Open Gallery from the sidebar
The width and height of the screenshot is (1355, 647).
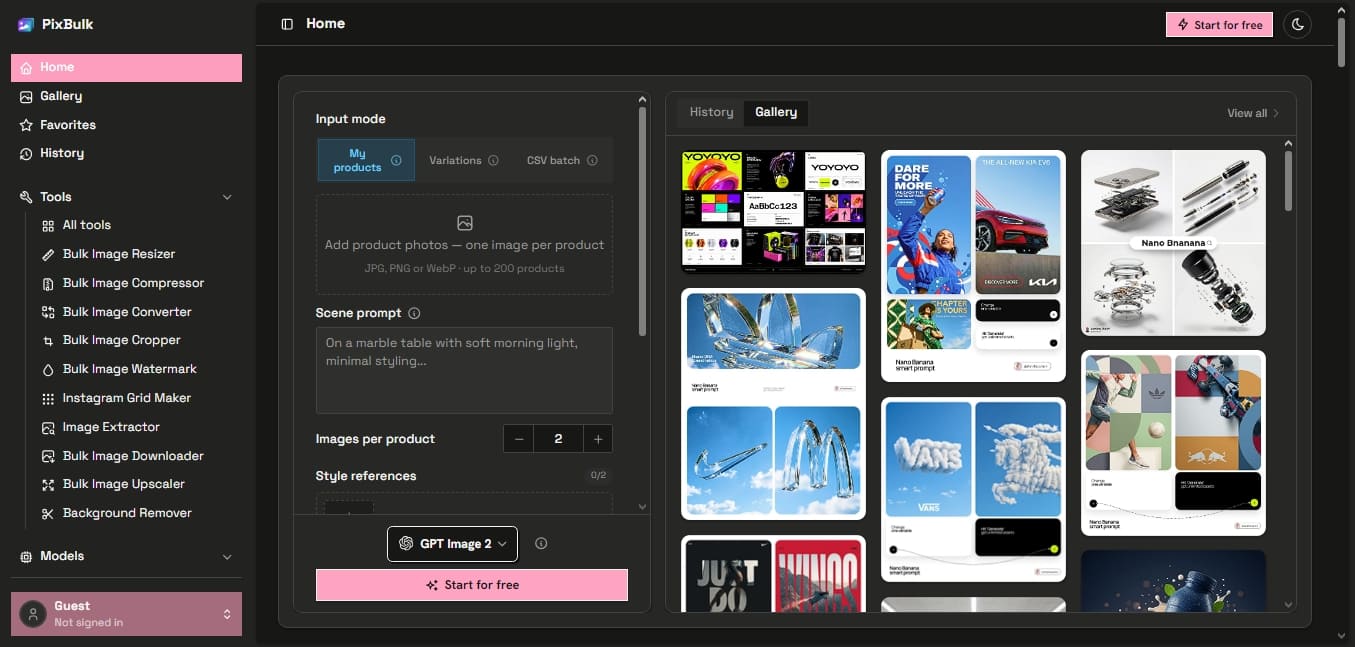(126, 96)
